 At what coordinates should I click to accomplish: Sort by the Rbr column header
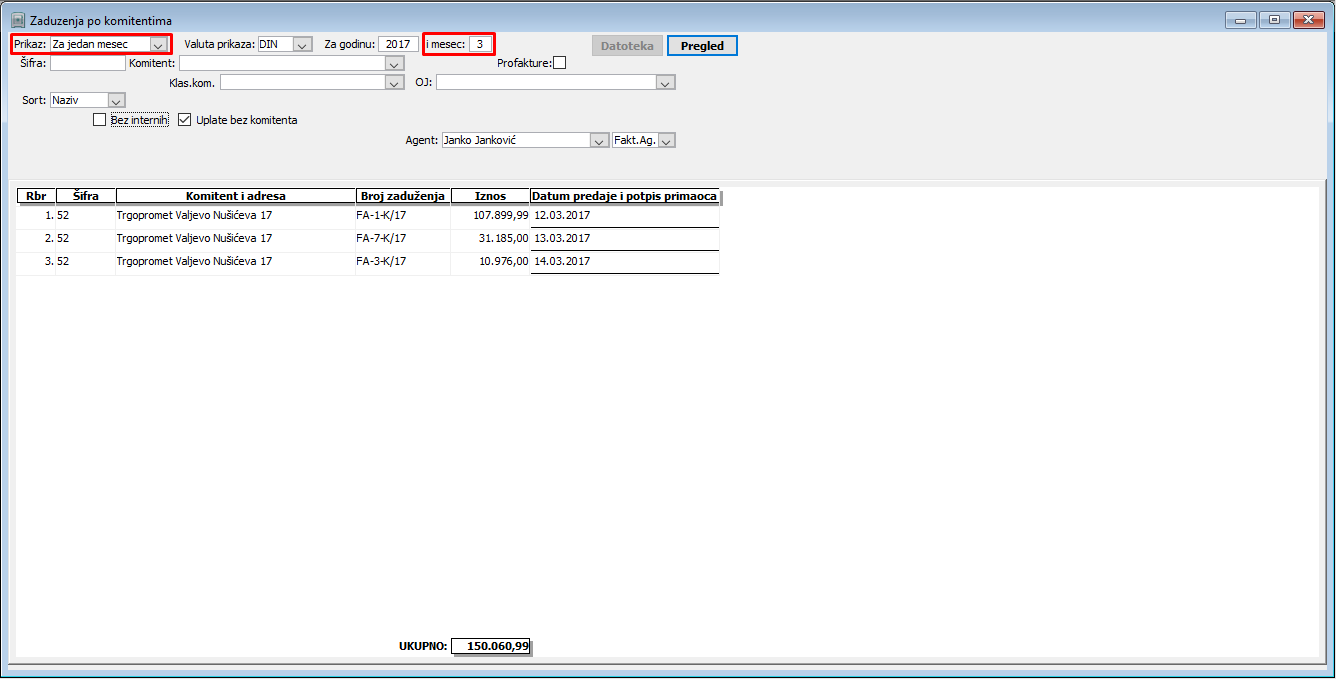pos(36,196)
